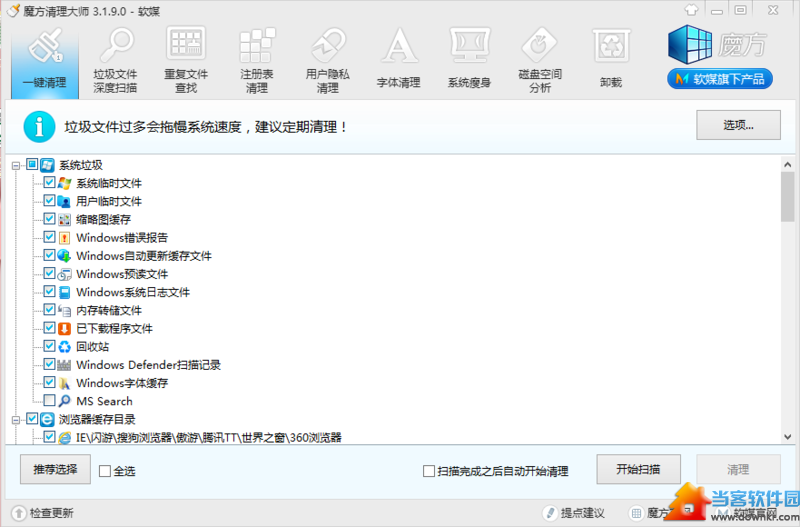This screenshot has height=527, width=800.
Task: Select Windows系统日志文件 row text
Action: click(x=133, y=292)
